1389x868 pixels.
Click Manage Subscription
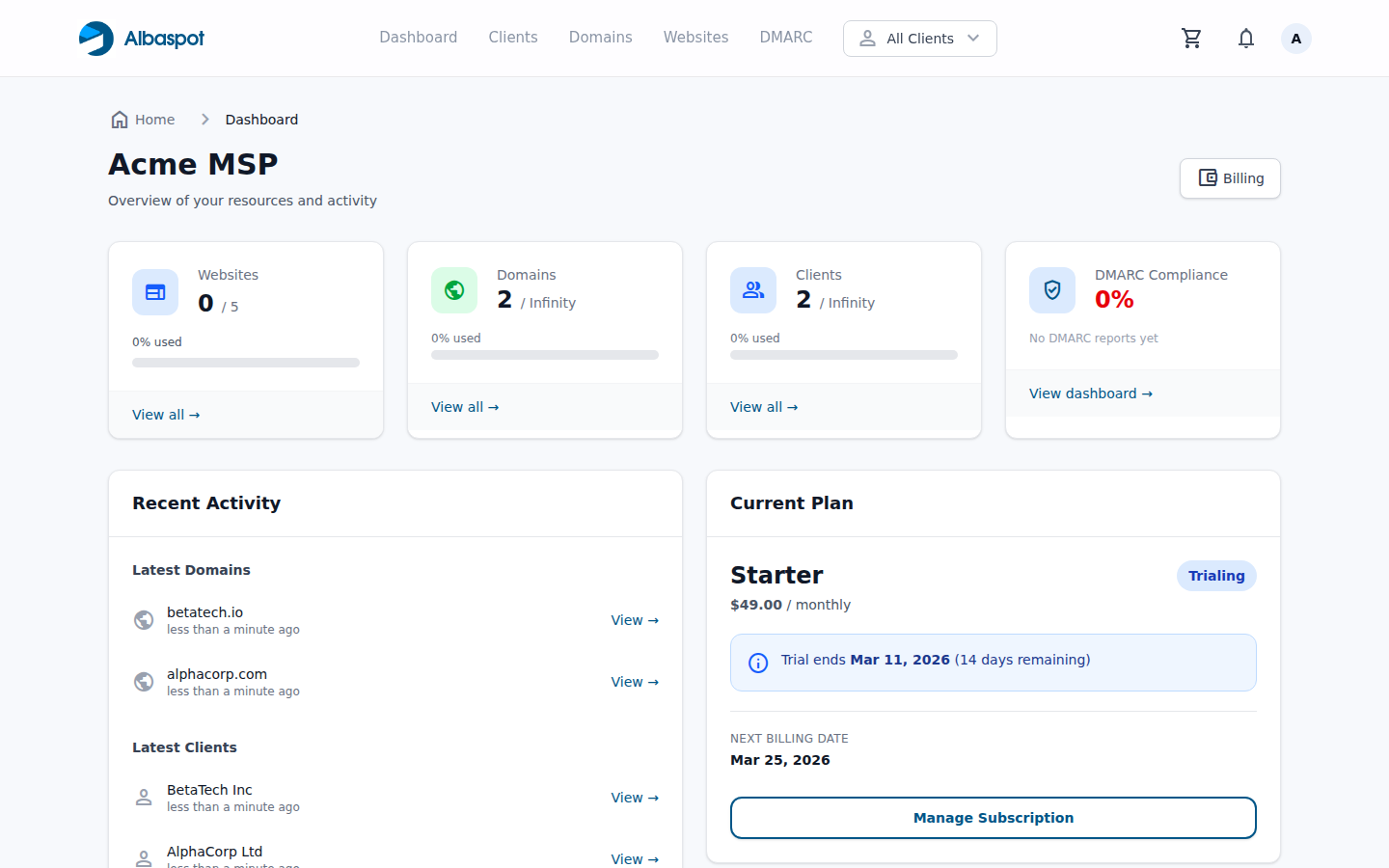pyautogui.click(x=994, y=817)
